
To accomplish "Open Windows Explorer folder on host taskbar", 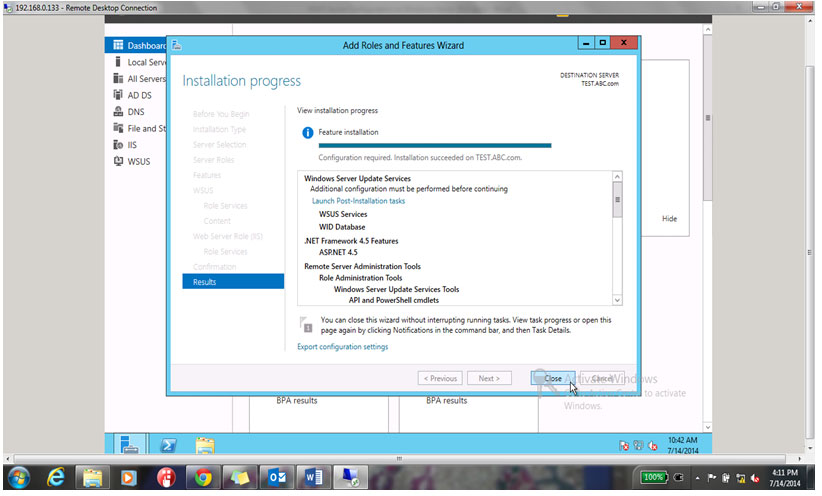I will pyautogui.click(x=92, y=478).
